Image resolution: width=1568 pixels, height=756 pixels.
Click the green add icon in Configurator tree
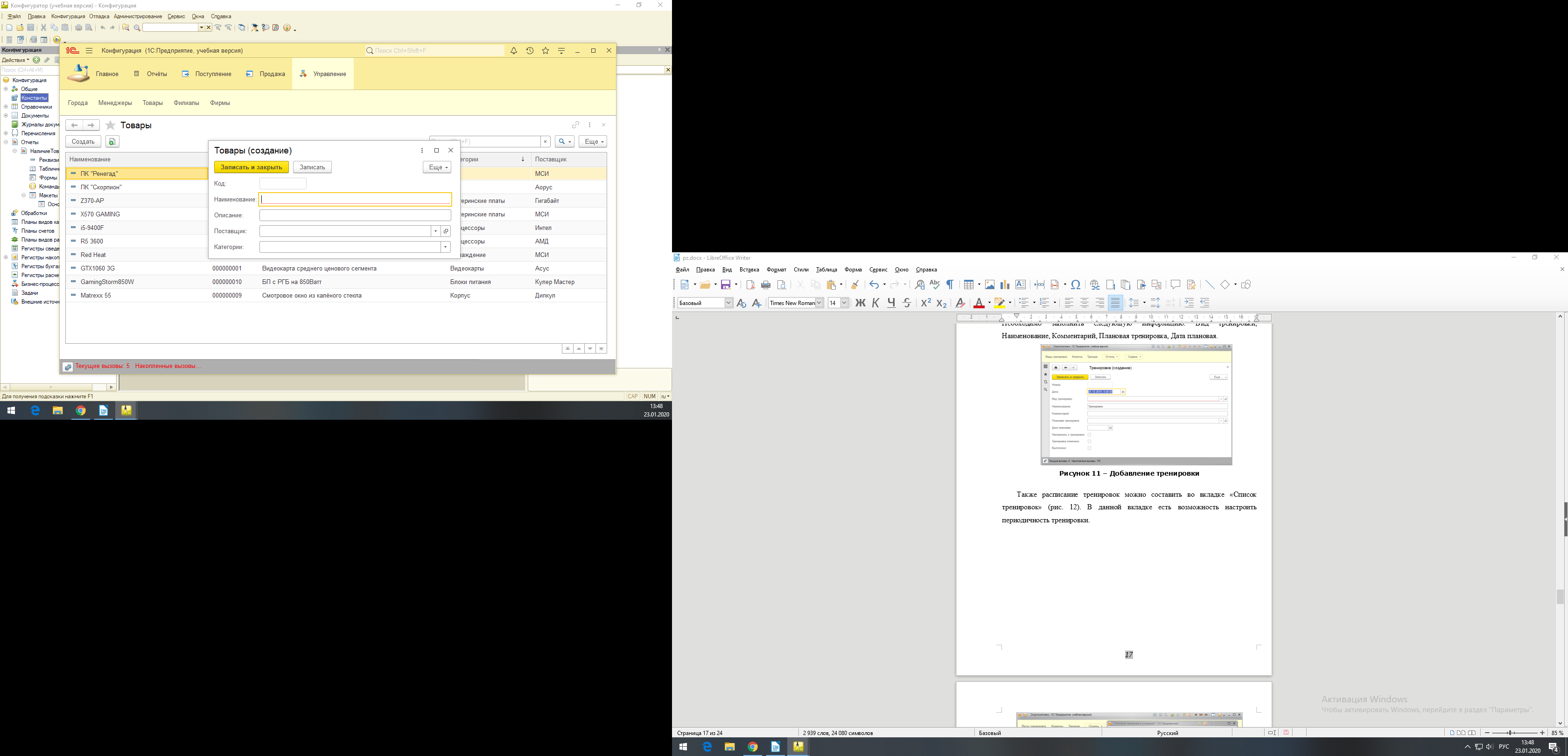coord(36,60)
